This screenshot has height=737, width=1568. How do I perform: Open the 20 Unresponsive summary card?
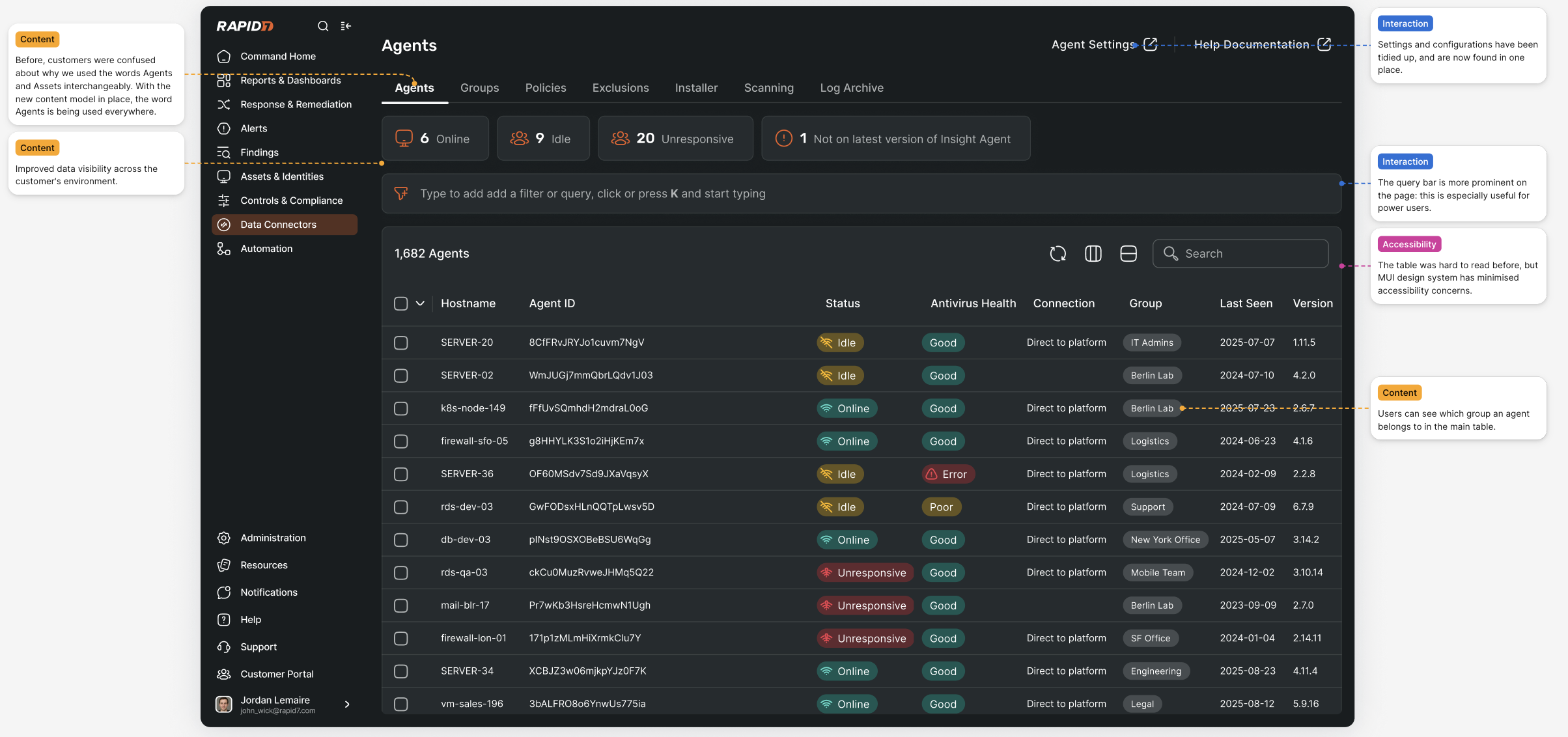[675, 138]
